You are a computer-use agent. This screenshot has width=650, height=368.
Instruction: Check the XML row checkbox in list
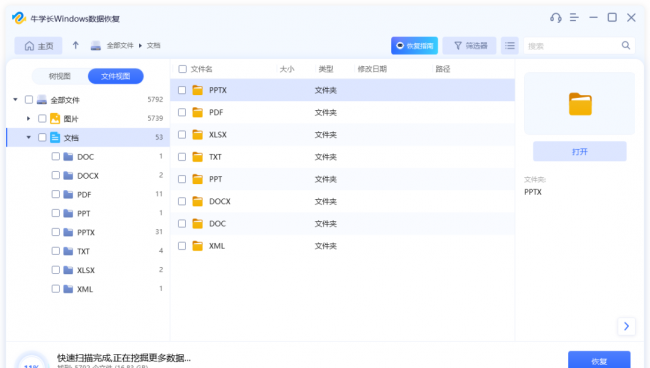182,246
